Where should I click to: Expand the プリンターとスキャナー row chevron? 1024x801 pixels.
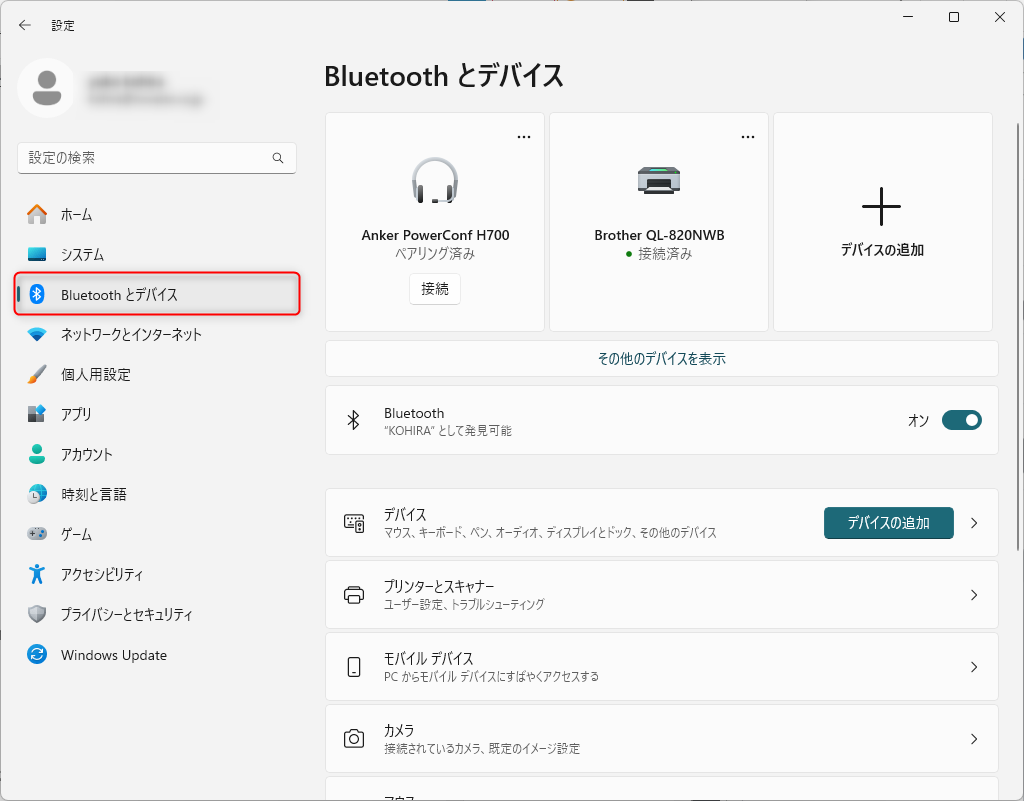click(x=974, y=595)
